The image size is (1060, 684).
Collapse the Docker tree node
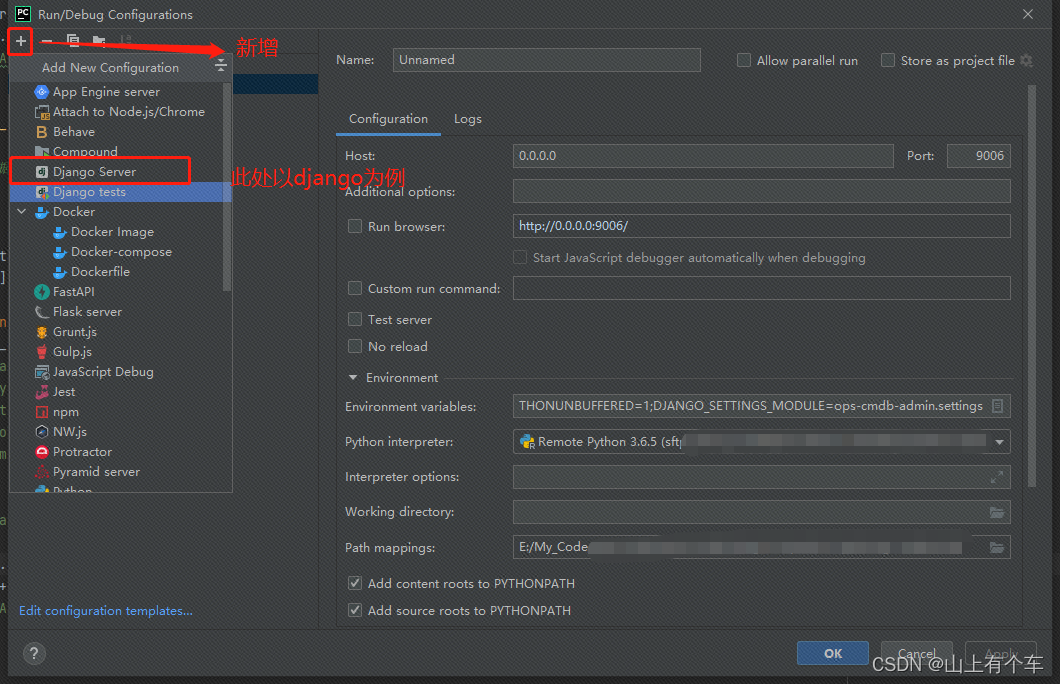pos(22,212)
